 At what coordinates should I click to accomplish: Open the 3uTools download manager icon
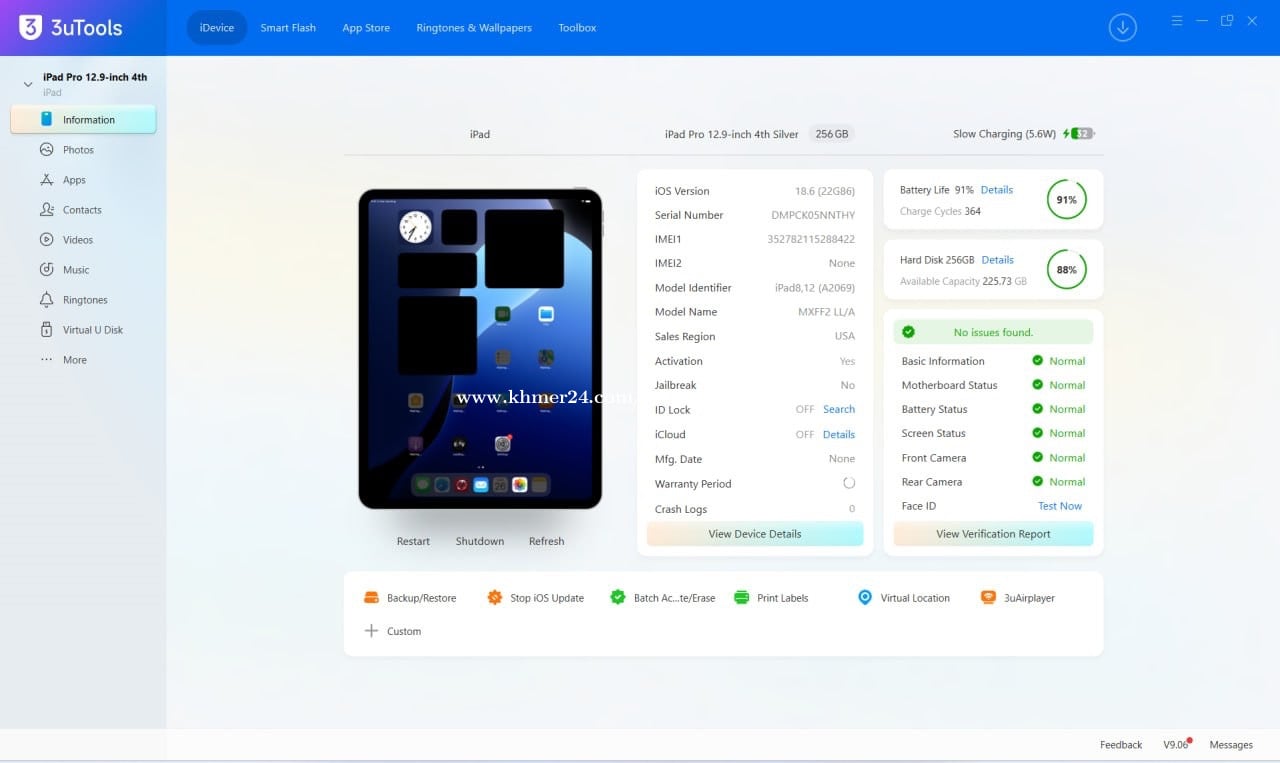tap(1123, 27)
